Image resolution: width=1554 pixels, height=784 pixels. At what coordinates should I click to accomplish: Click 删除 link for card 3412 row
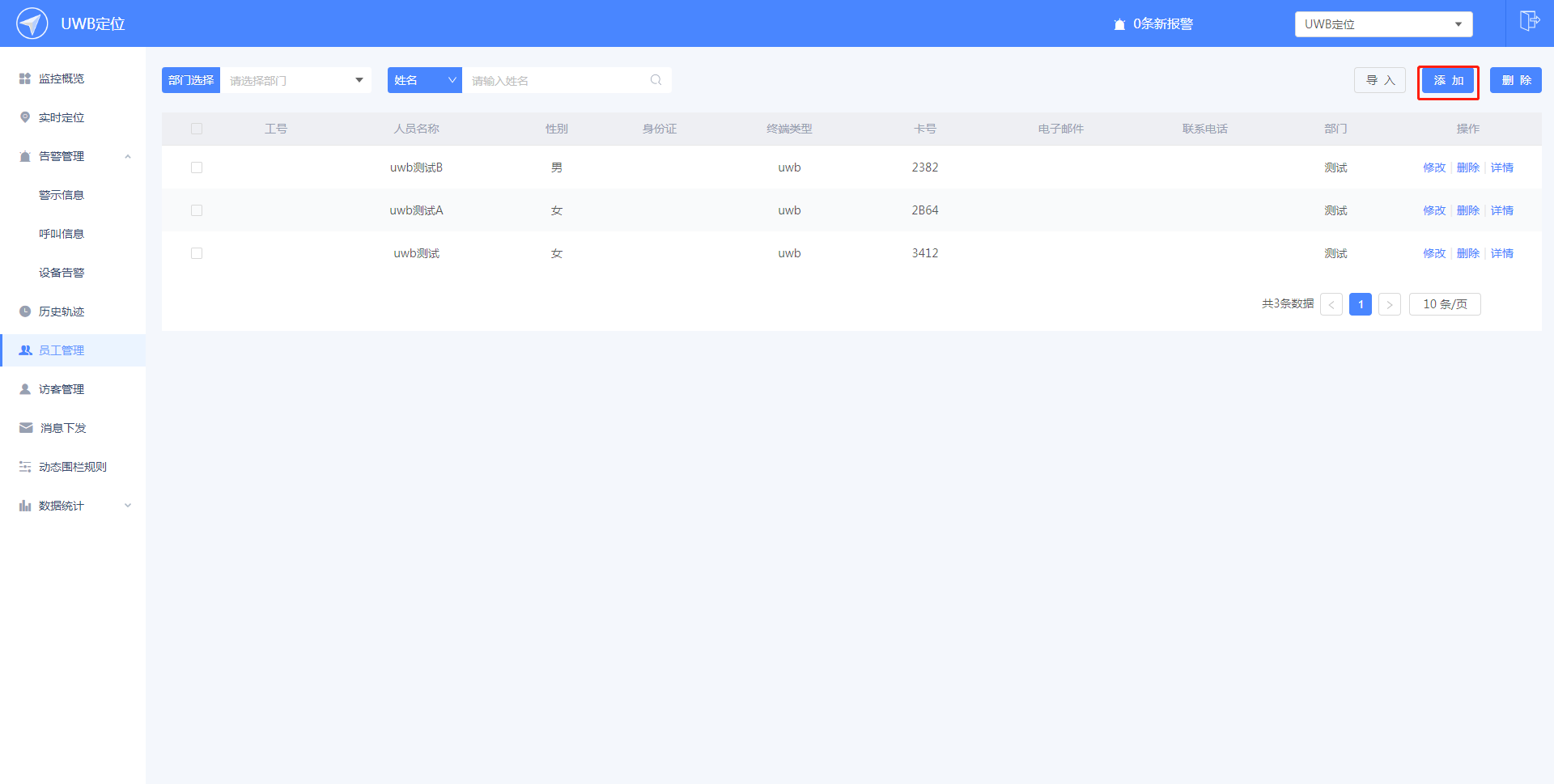(1468, 253)
